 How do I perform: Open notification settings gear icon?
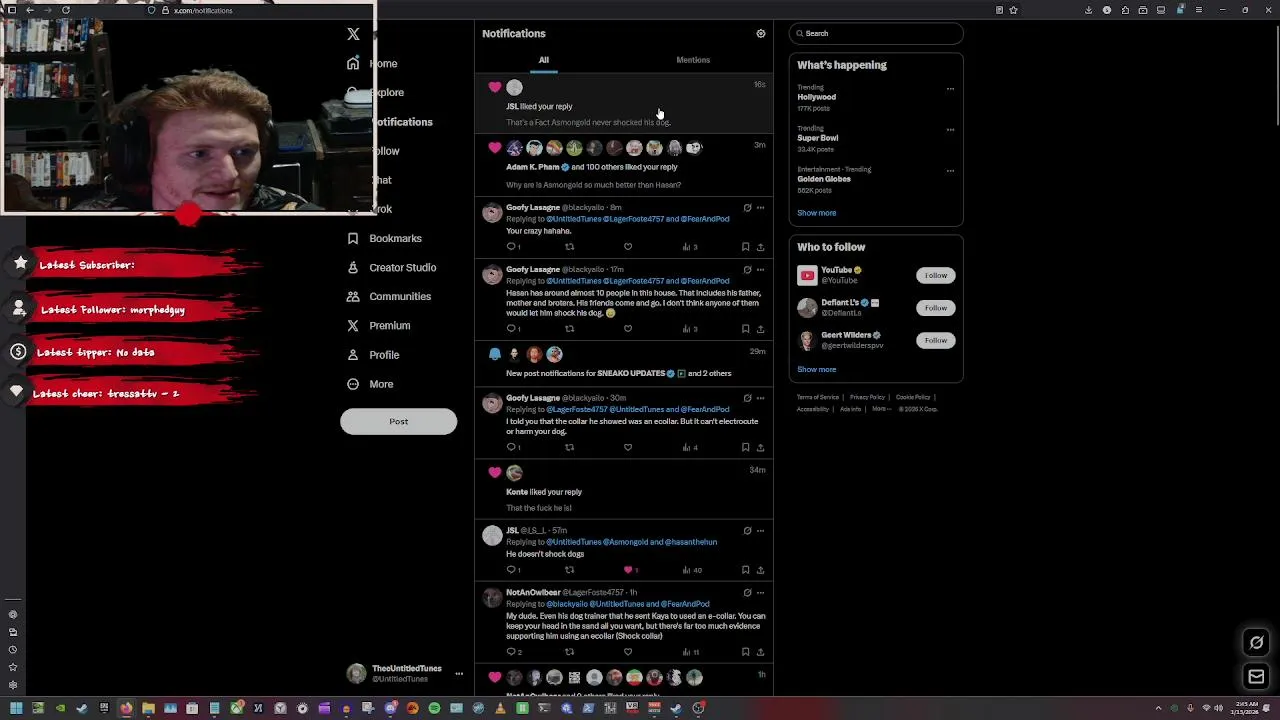761,34
